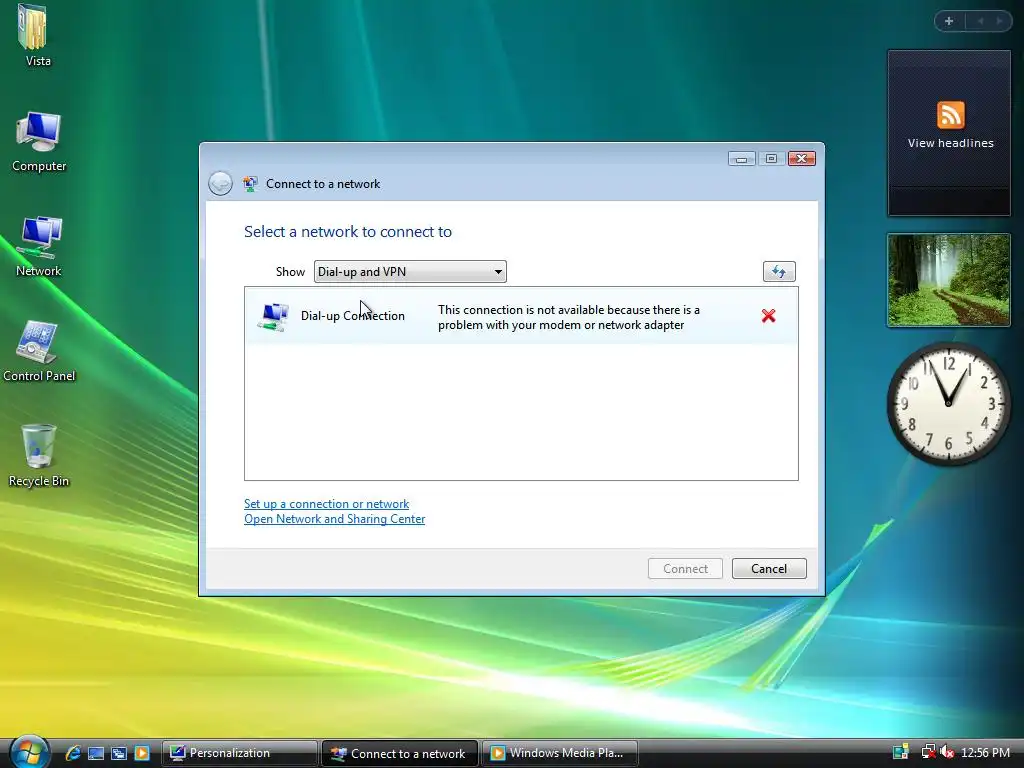Click the disabled Connect button
The width and height of the screenshot is (1024, 768).
pos(685,568)
